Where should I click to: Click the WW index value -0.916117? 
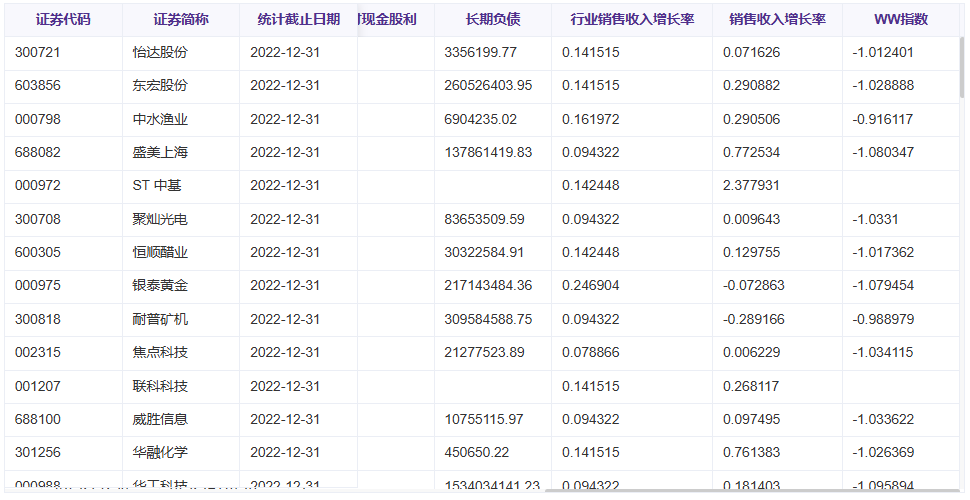pyautogui.click(x=883, y=119)
